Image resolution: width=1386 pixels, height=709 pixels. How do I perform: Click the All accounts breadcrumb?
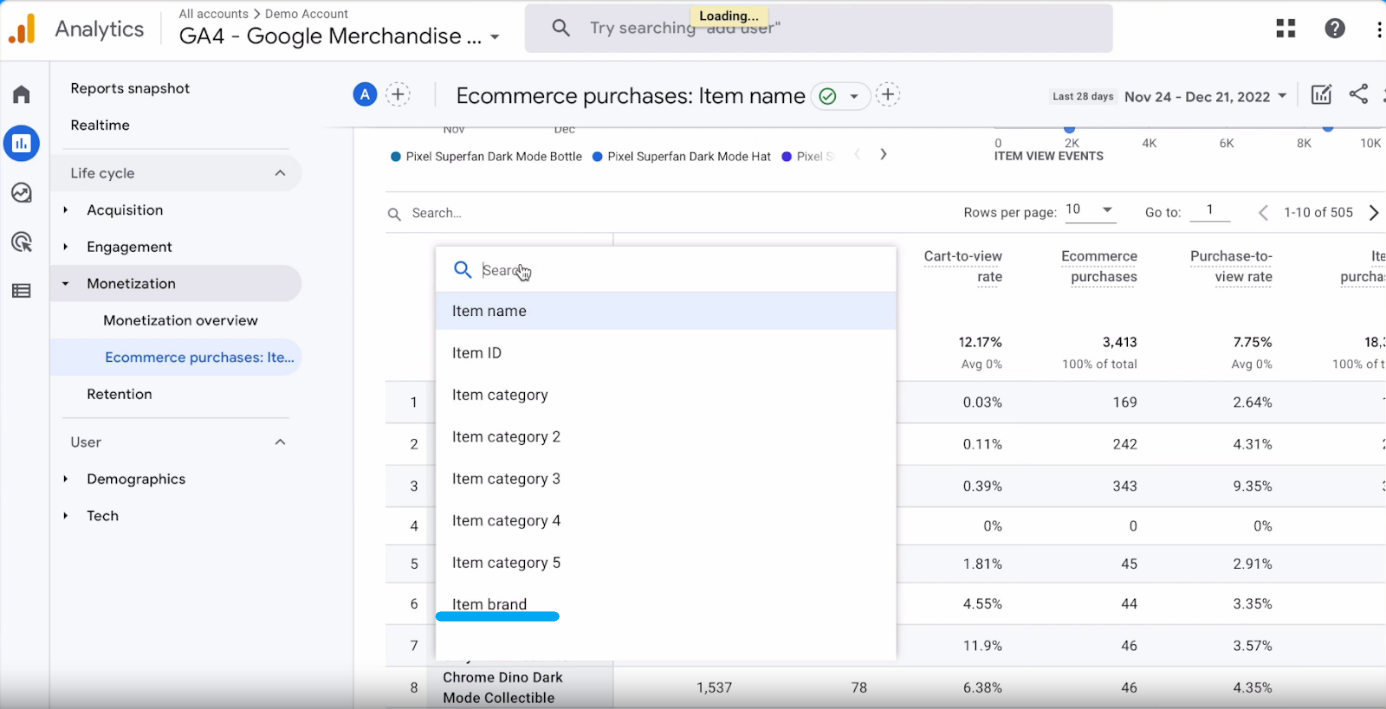(x=213, y=14)
